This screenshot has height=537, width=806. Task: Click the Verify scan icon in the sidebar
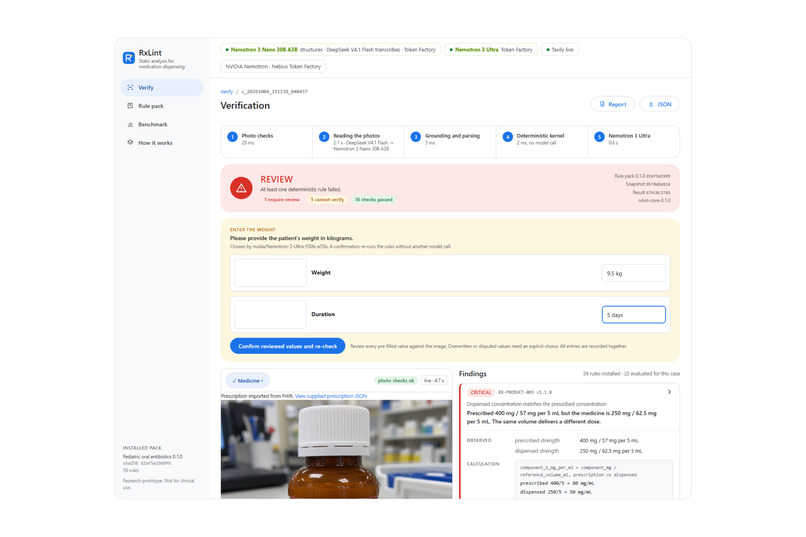[130, 87]
